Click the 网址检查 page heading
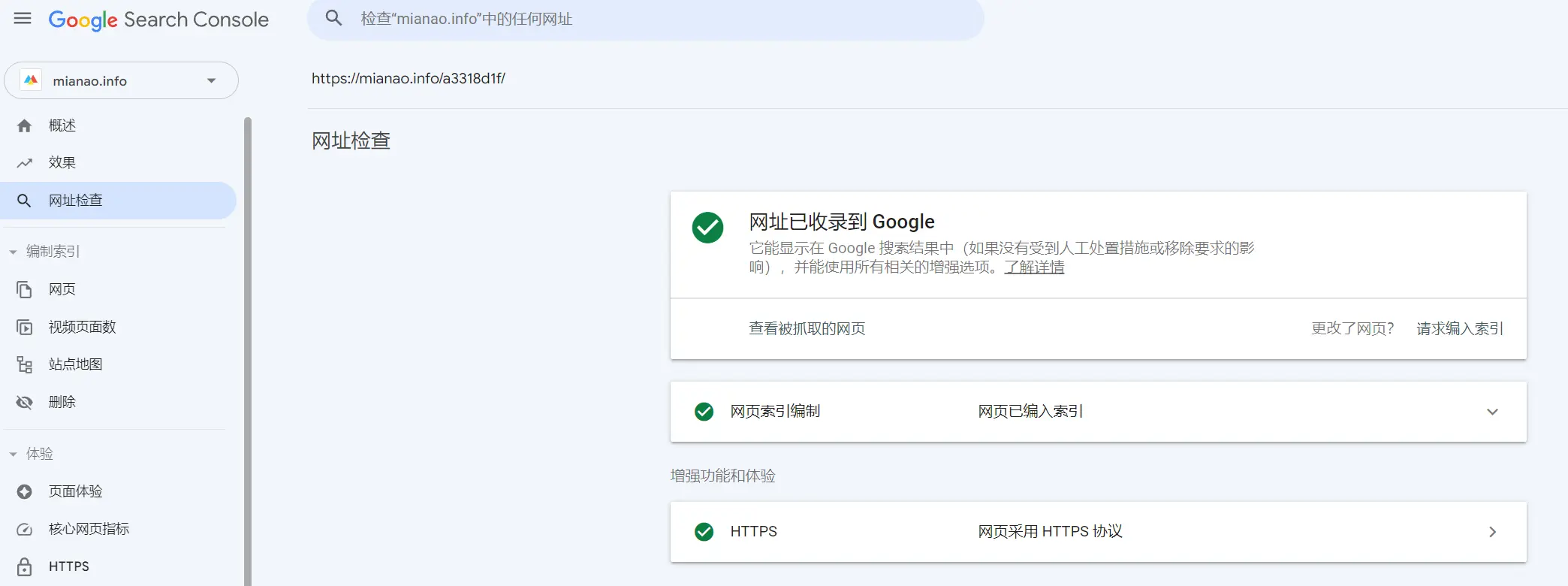Image resolution: width=1568 pixels, height=586 pixels. point(351,140)
